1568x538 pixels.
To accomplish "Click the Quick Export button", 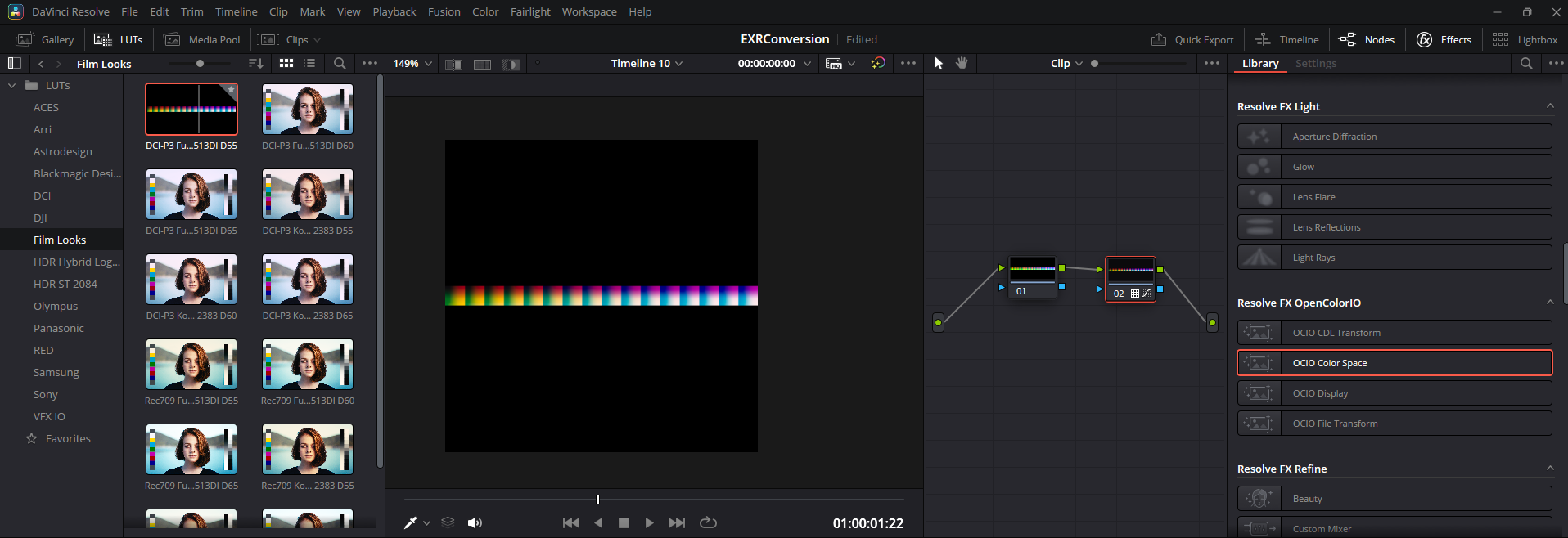I will [1192, 39].
